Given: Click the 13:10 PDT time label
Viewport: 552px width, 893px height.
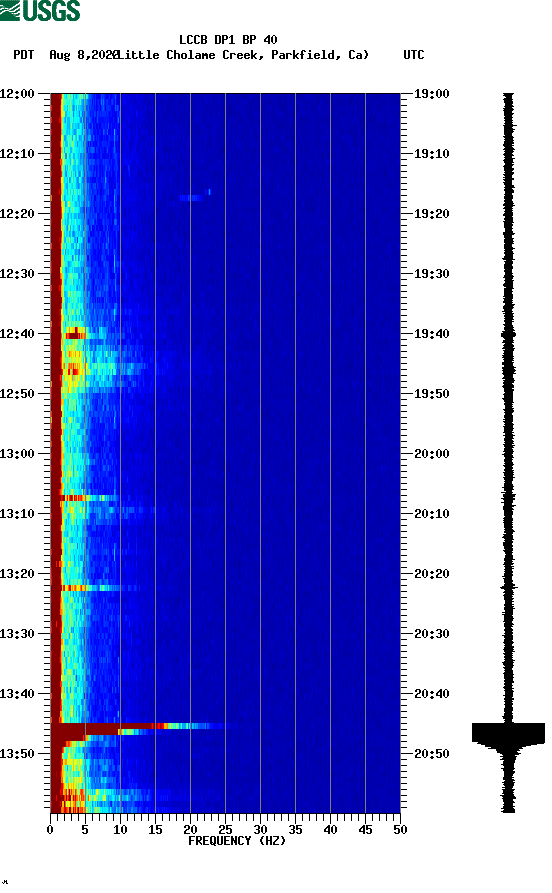Looking at the screenshot, I should click(17, 514).
